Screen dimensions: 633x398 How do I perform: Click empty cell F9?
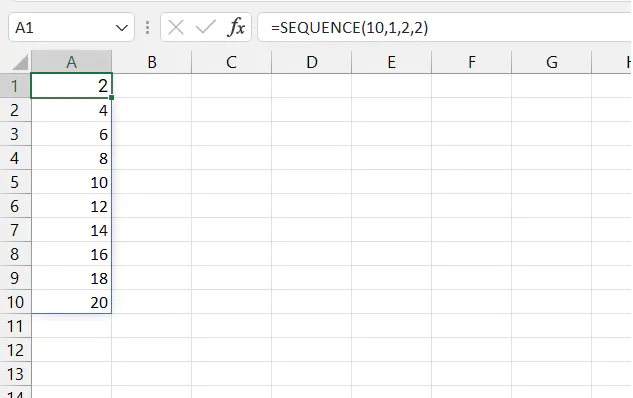(x=472, y=278)
